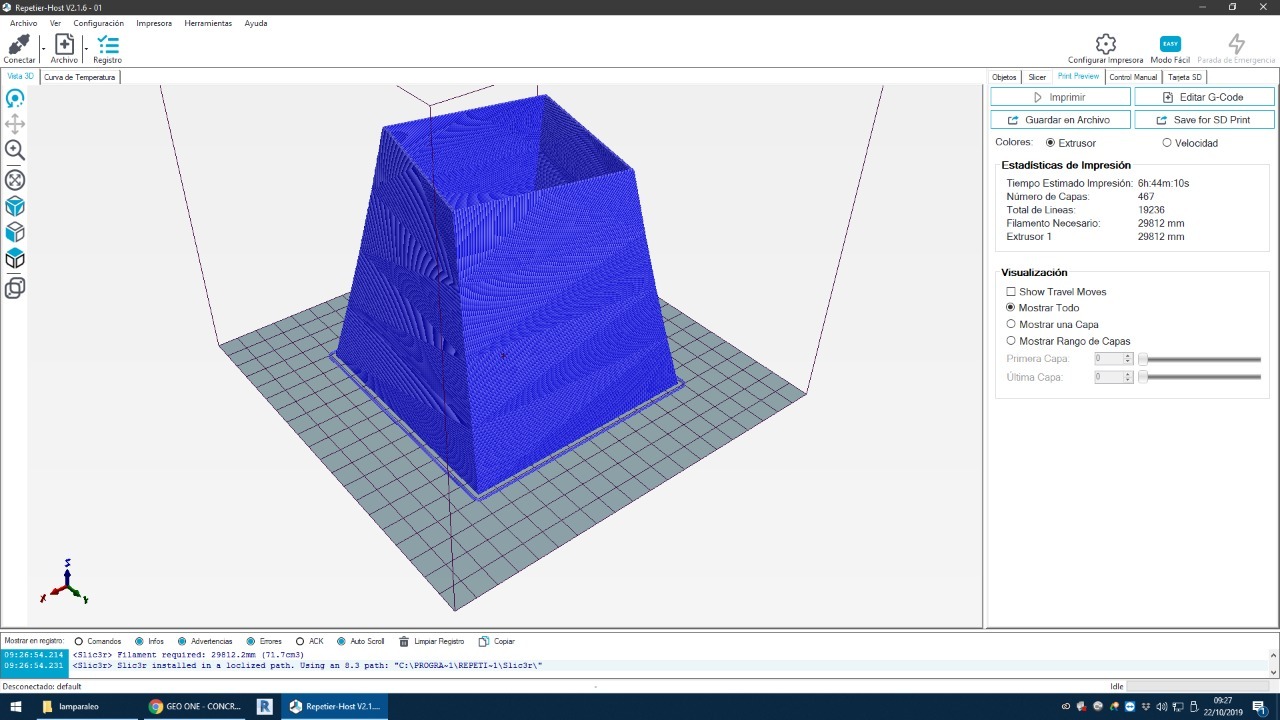
Task: Switch to Curva de Temperatura tab
Action: tap(80, 77)
